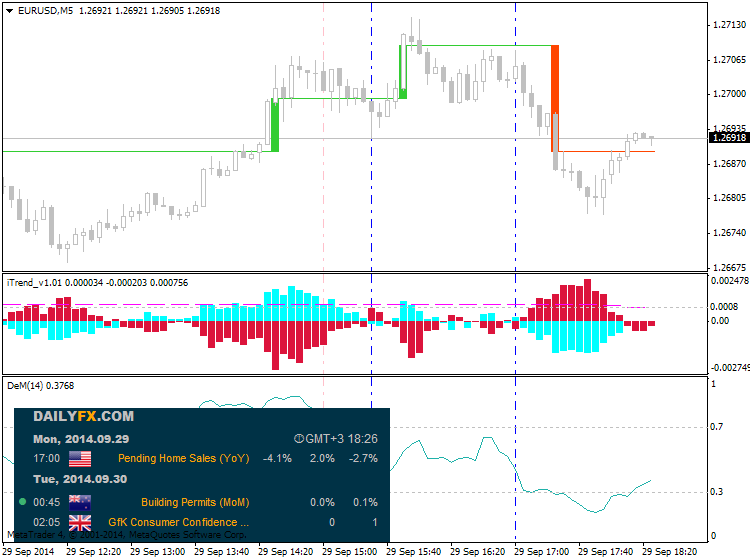Image resolution: width=750 pixels, height=560 pixels.
Task: Click the 29 Sep 12:20 time axis label
Action: point(94,551)
